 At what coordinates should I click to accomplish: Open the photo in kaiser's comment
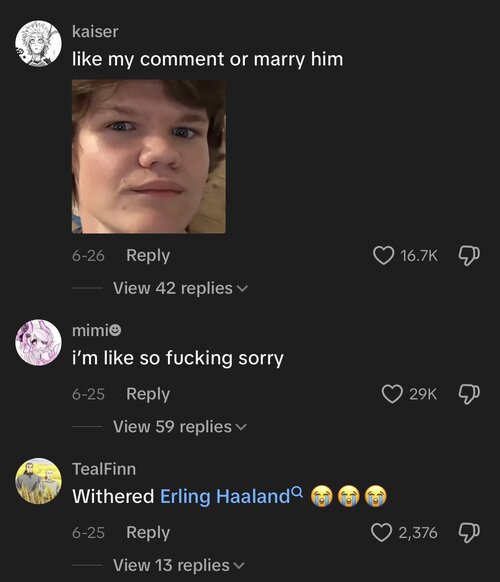coord(148,156)
